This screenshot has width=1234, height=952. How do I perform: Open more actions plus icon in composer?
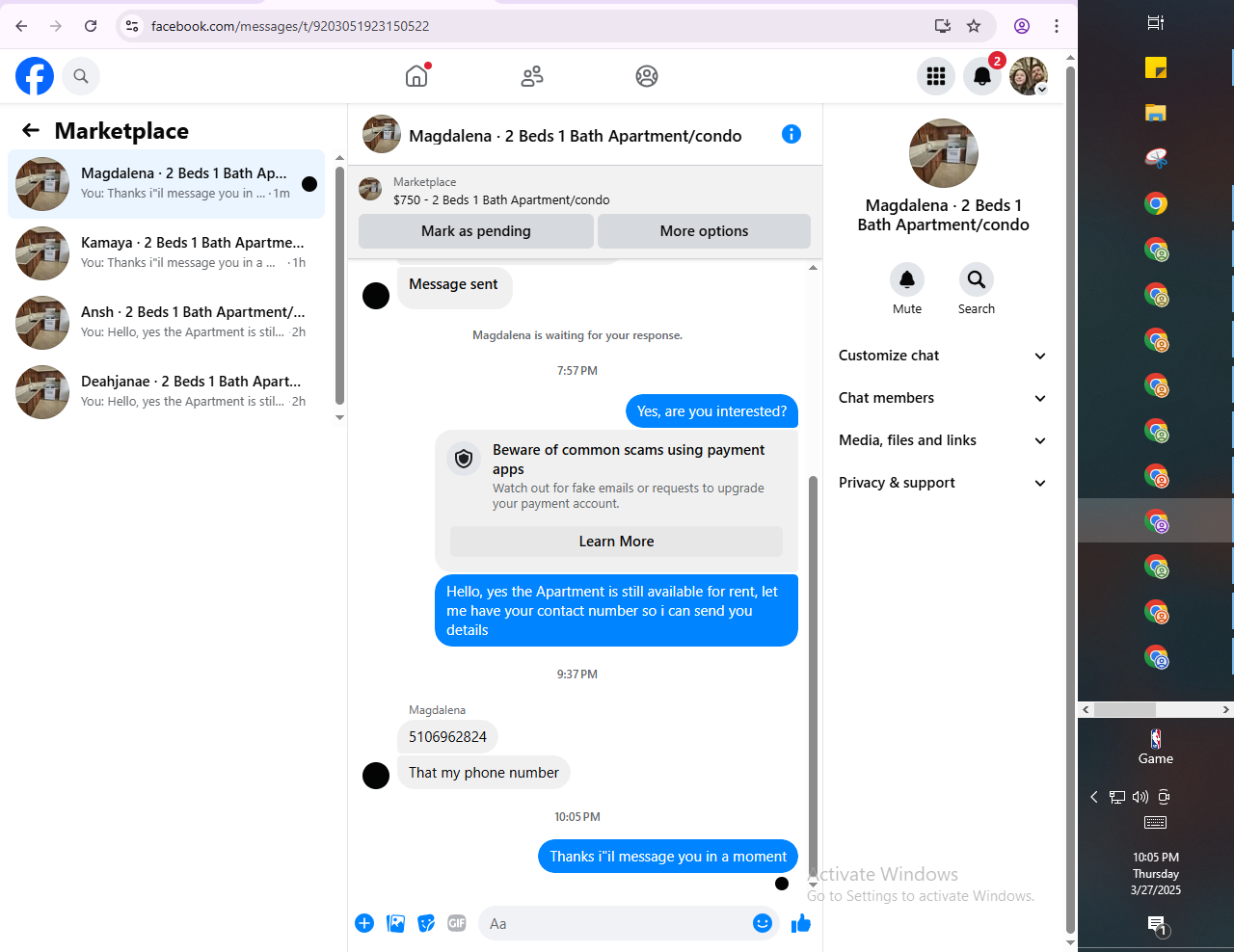click(364, 923)
